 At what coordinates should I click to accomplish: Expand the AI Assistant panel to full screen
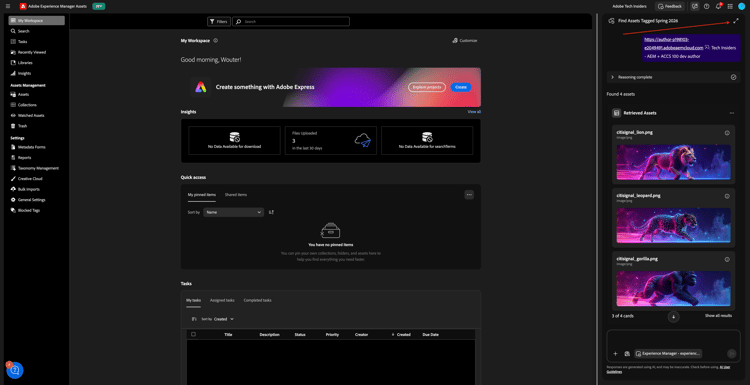pos(736,21)
